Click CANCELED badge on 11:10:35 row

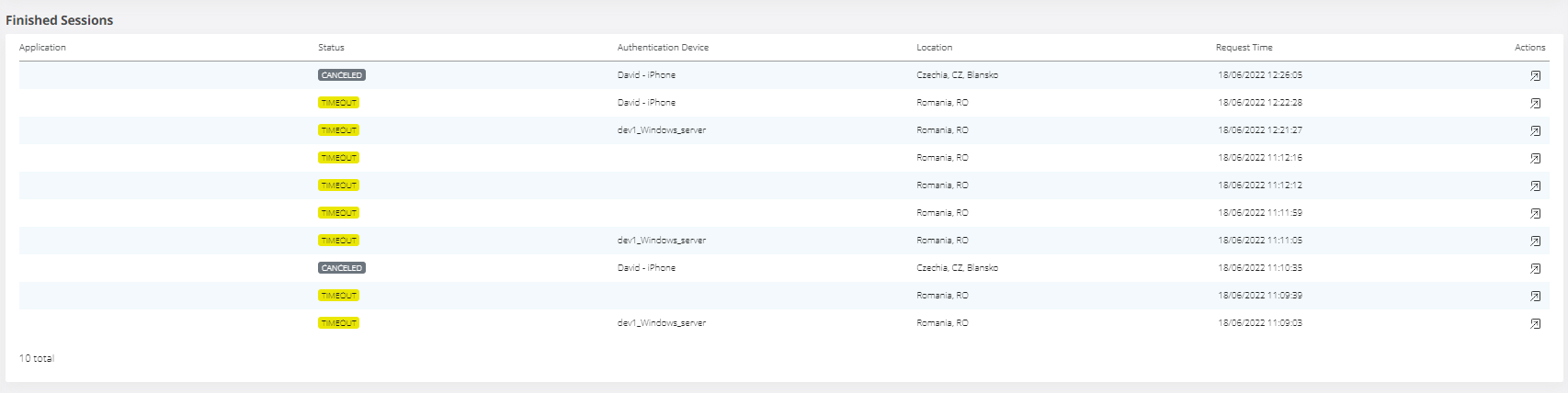(x=342, y=268)
